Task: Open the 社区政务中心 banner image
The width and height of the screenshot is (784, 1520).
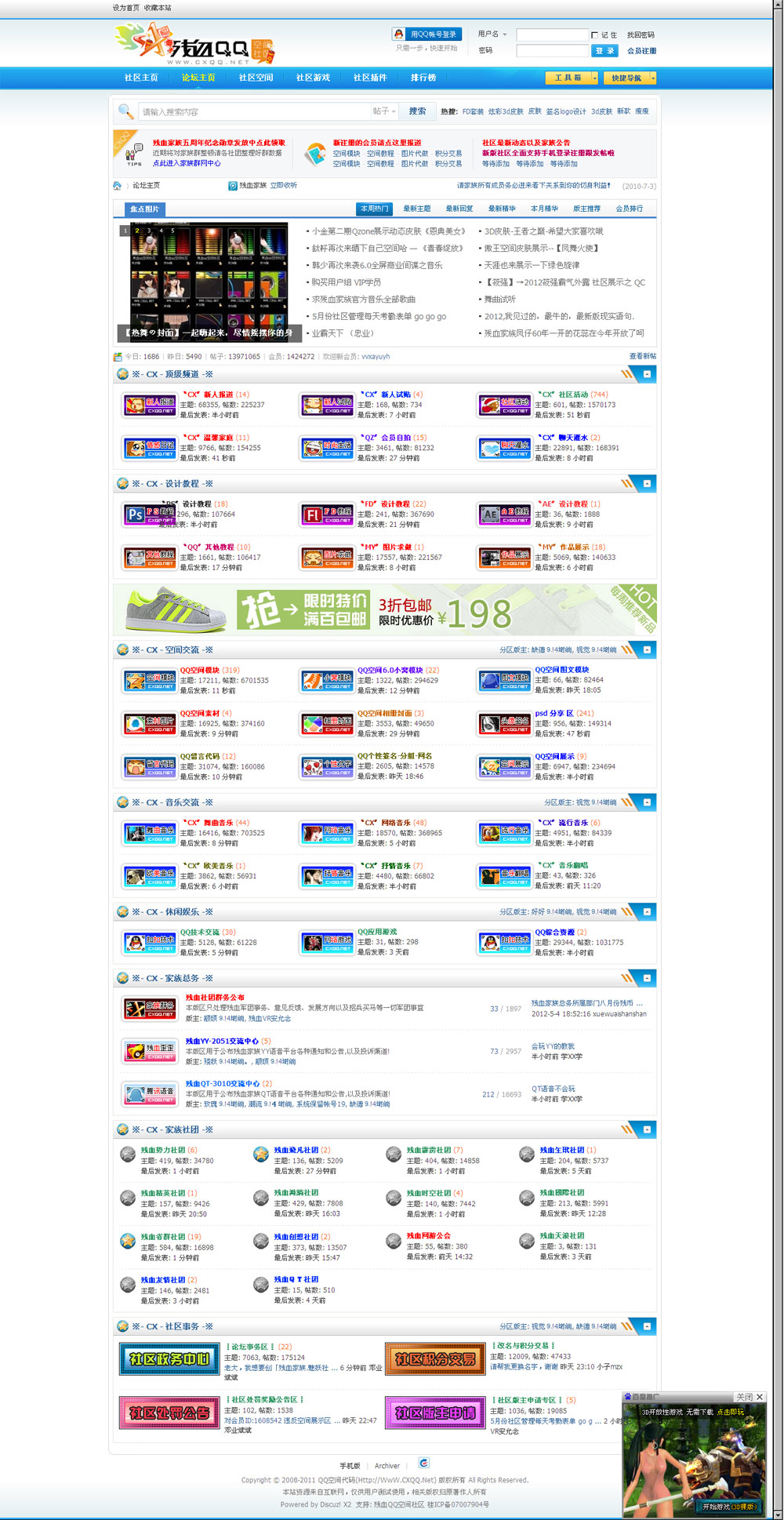Action: (x=169, y=1359)
